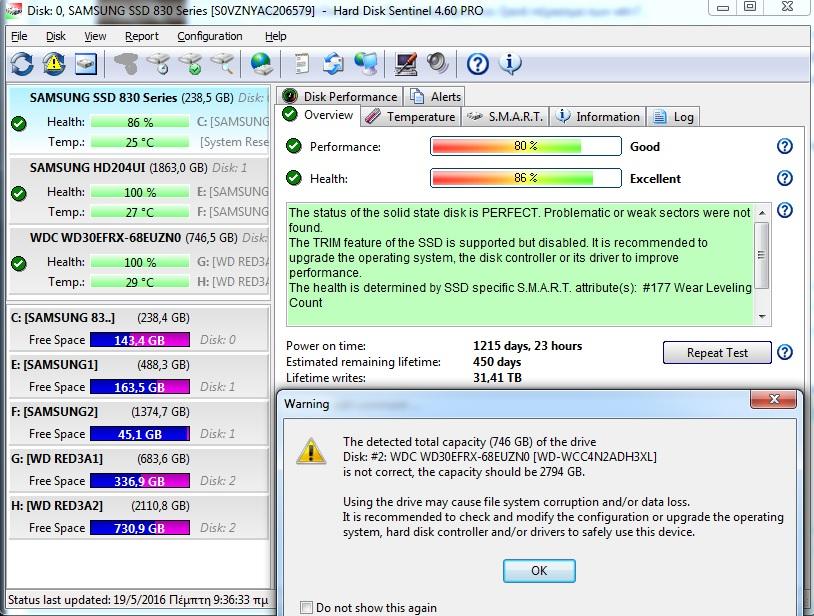Click the 45,1 GB free space bar
This screenshot has width=814, height=616.
point(140,434)
